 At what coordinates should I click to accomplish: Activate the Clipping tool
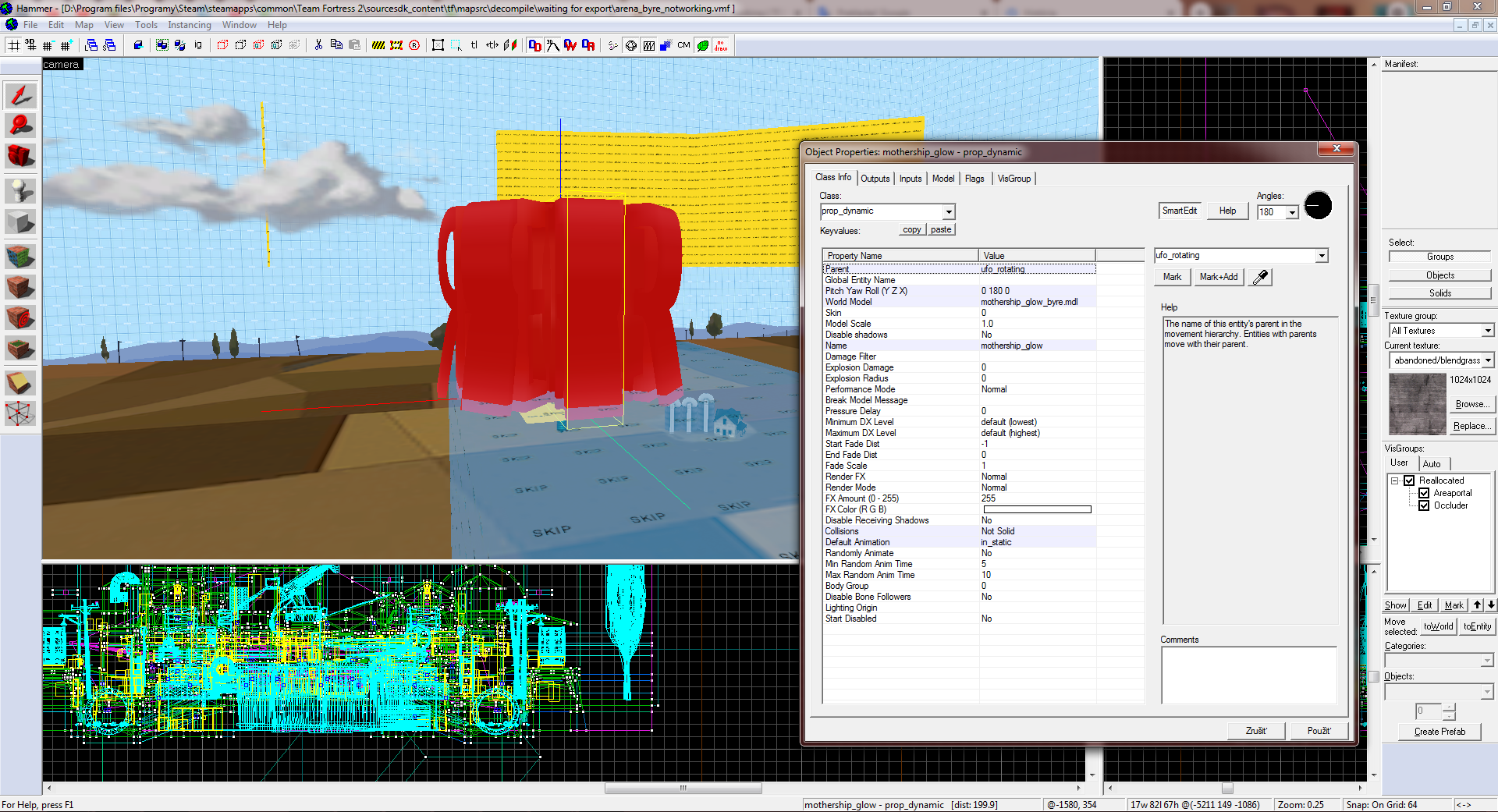tap(21, 382)
